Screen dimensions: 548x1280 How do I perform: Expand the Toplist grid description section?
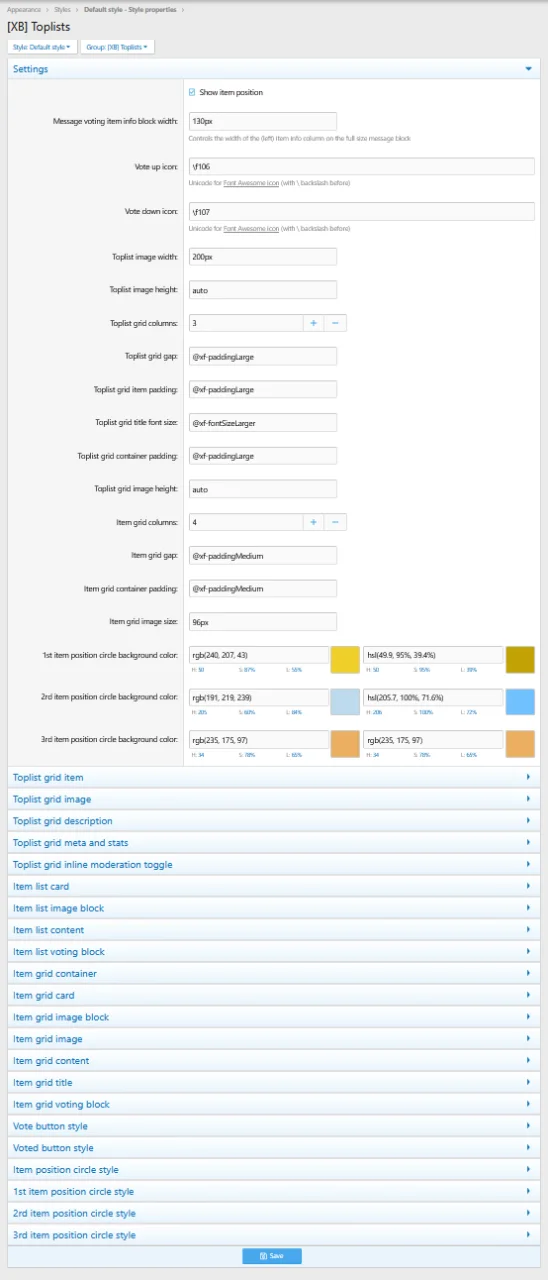(x=274, y=821)
